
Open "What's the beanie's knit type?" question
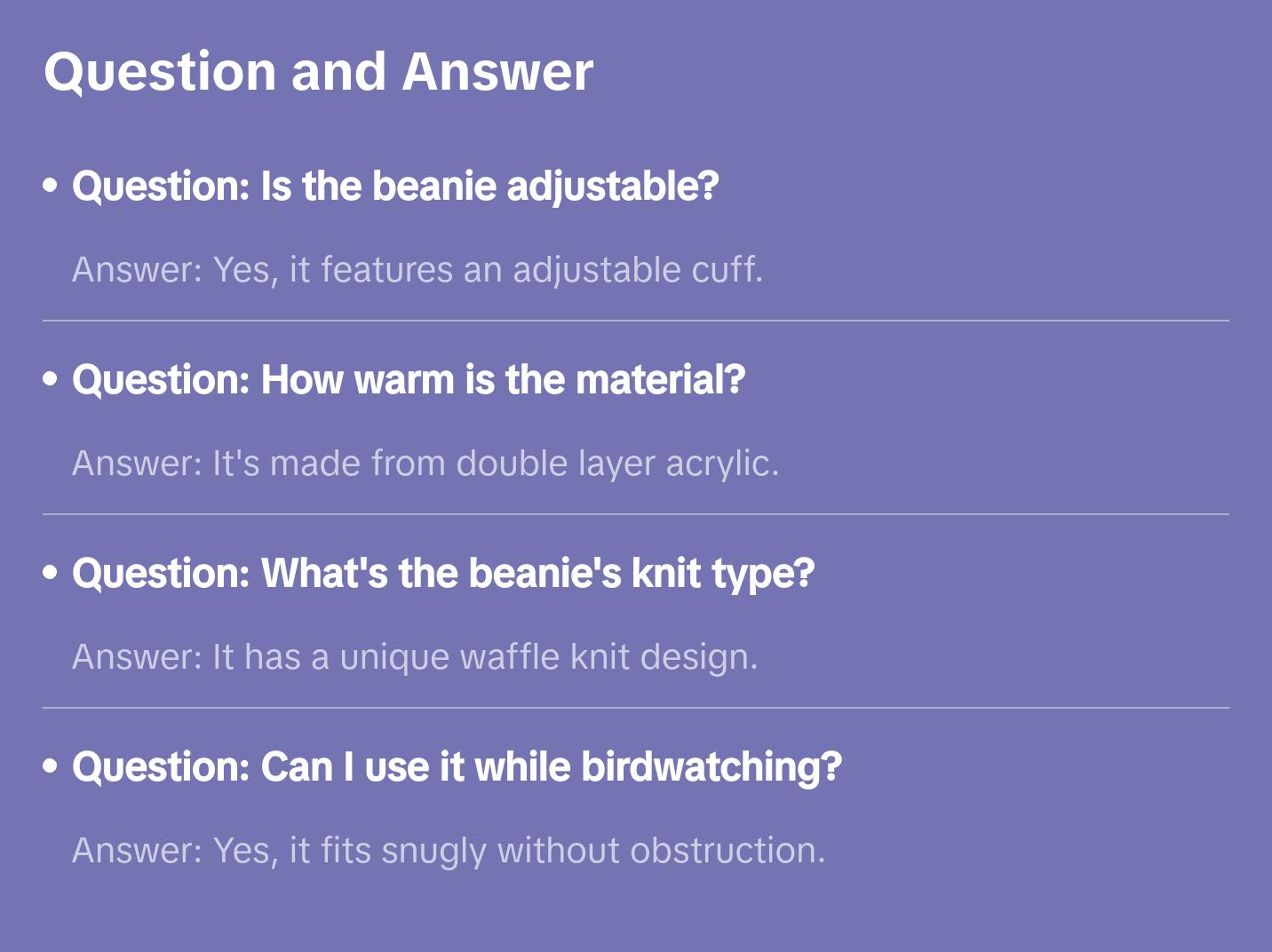click(443, 574)
